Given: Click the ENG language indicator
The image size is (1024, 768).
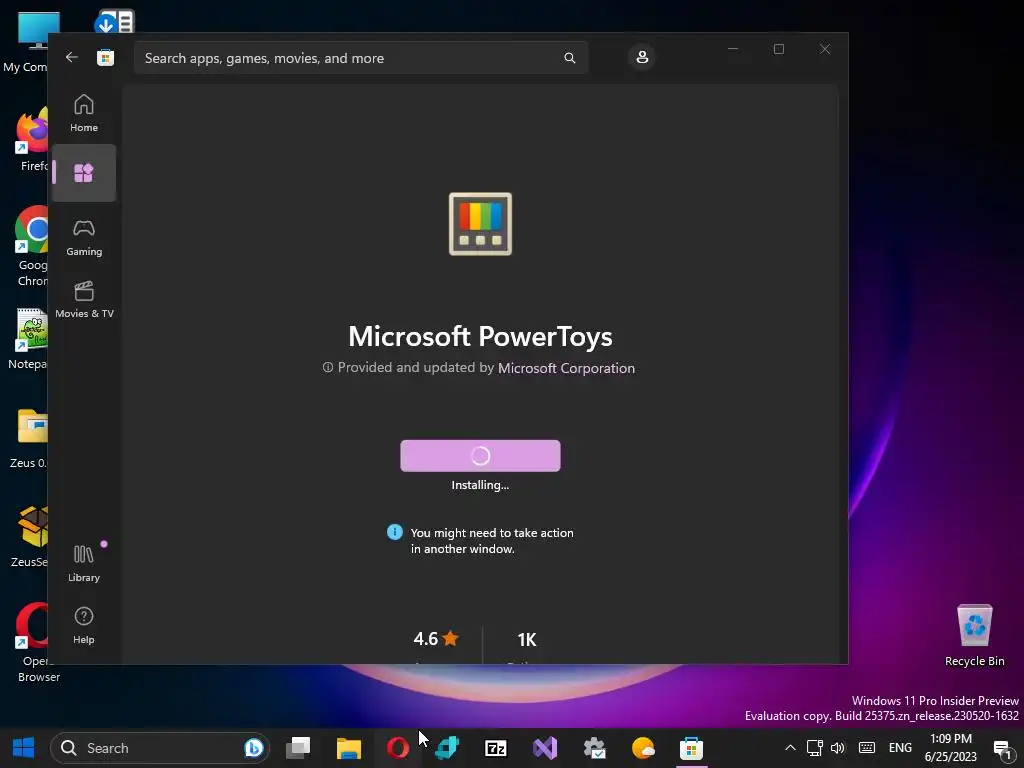Looking at the screenshot, I should [x=900, y=748].
